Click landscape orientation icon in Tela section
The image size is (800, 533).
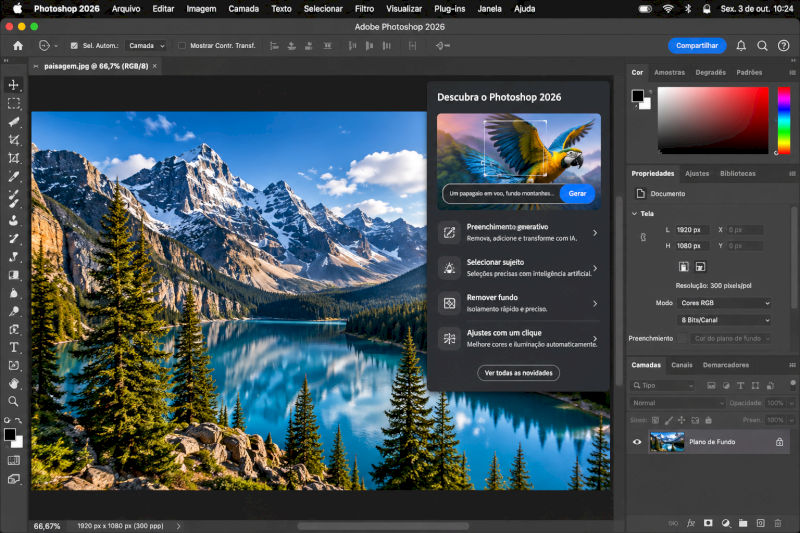pyautogui.click(x=701, y=267)
